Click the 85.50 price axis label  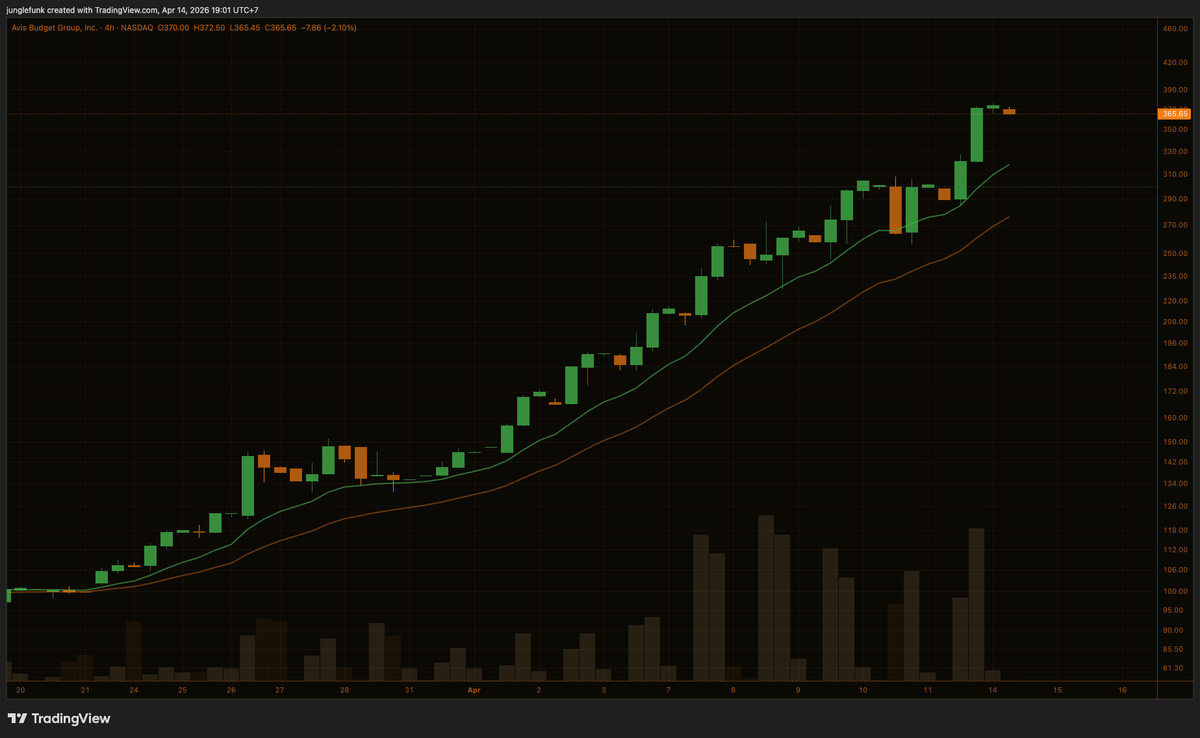pyautogui.click(x=1175, y=649)
